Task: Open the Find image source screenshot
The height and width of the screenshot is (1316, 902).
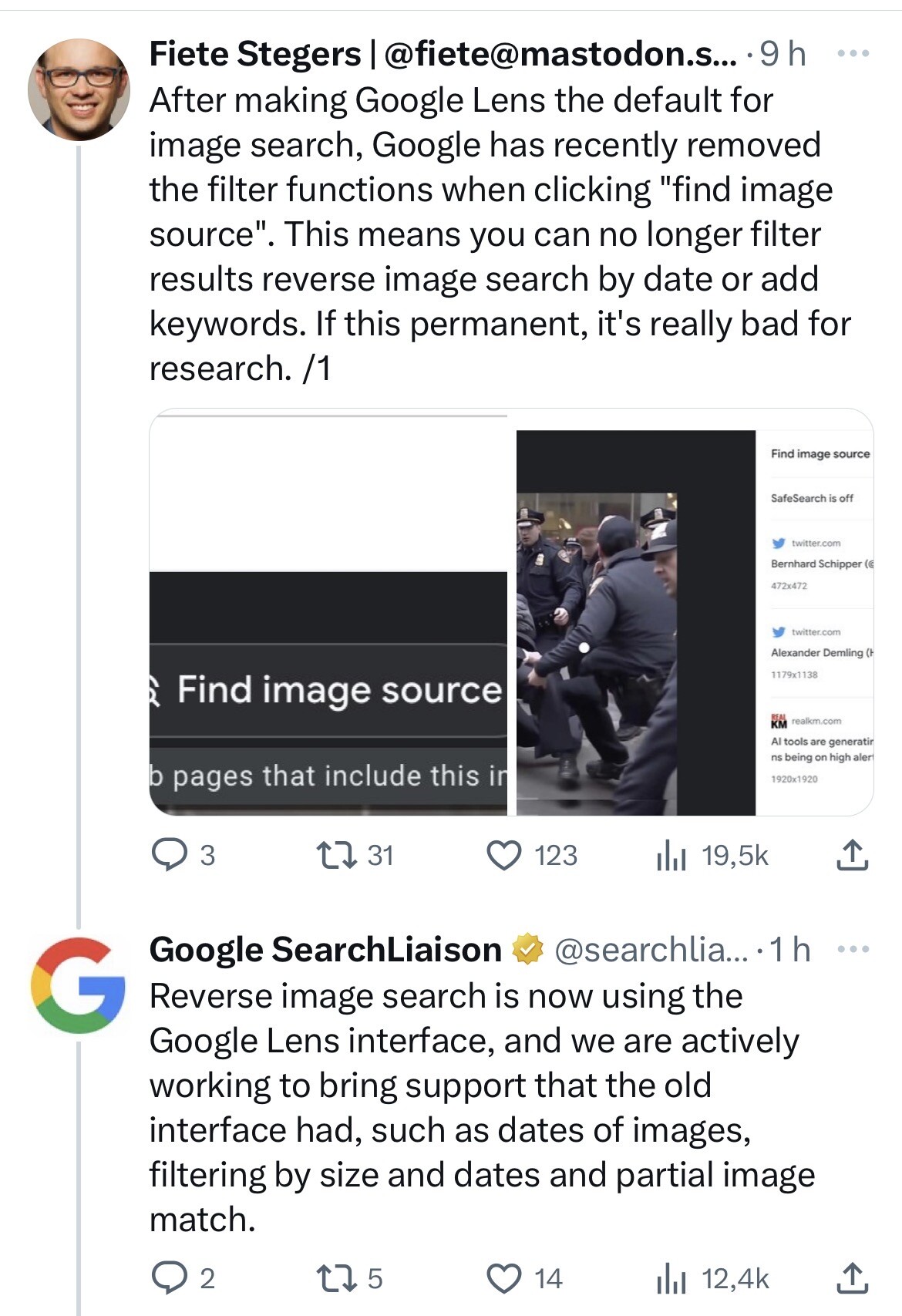Action: pyautogui.click(x=328, y=612)
